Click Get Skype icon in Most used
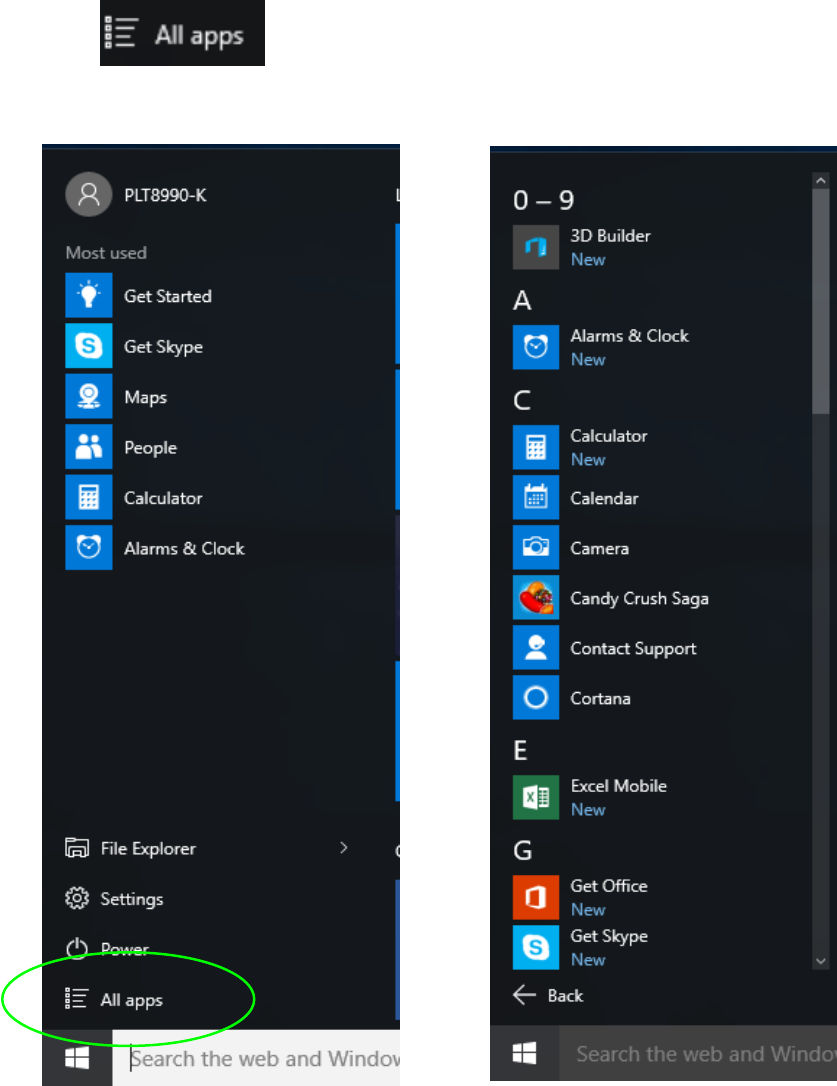 [x=89, y=346]
